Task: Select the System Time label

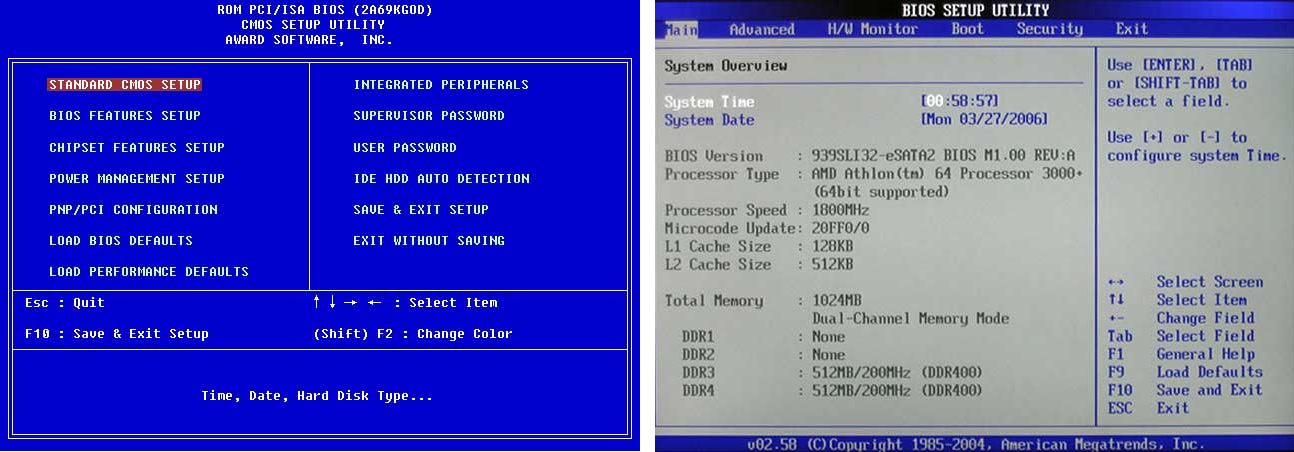Action: 709,102
